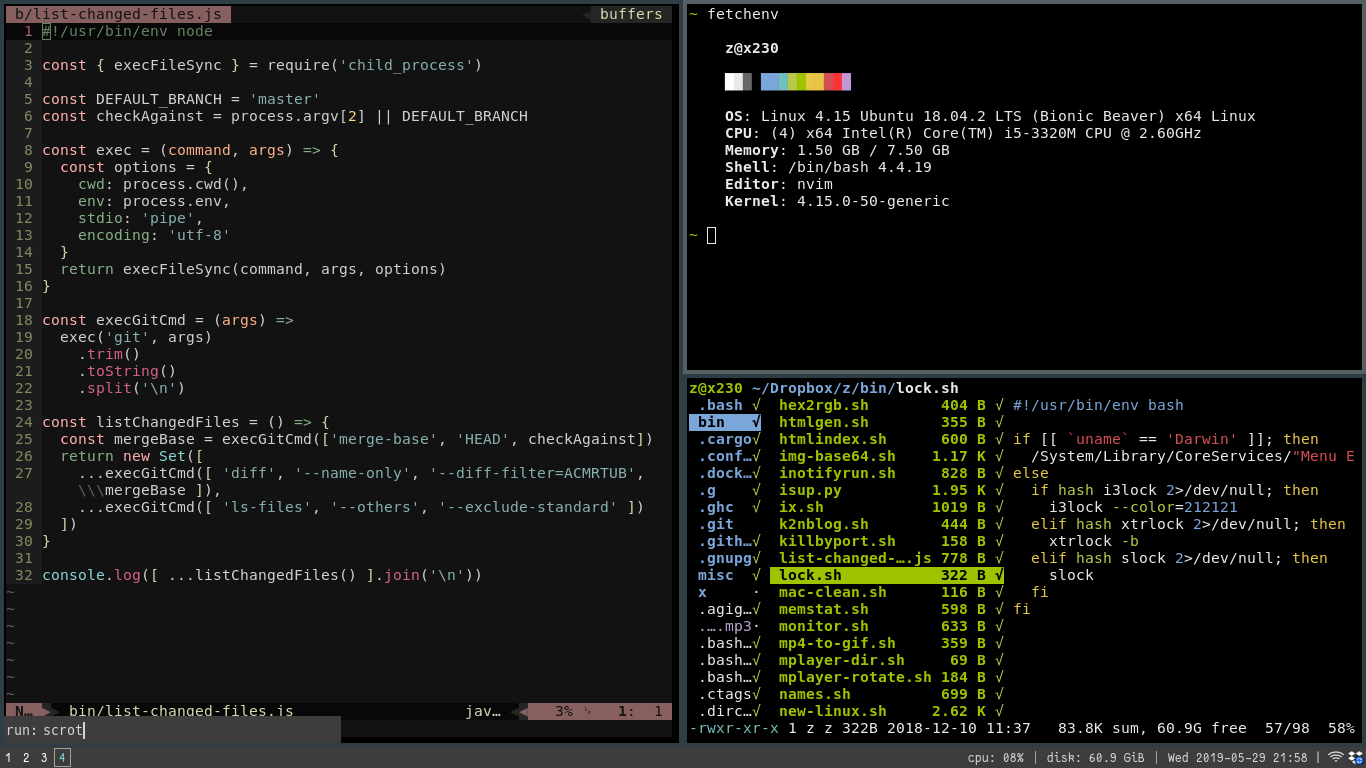Select mp4-to-gif.sh in ranger file list
This screenshot has height=768, width=1366.
tap(887, 643)
